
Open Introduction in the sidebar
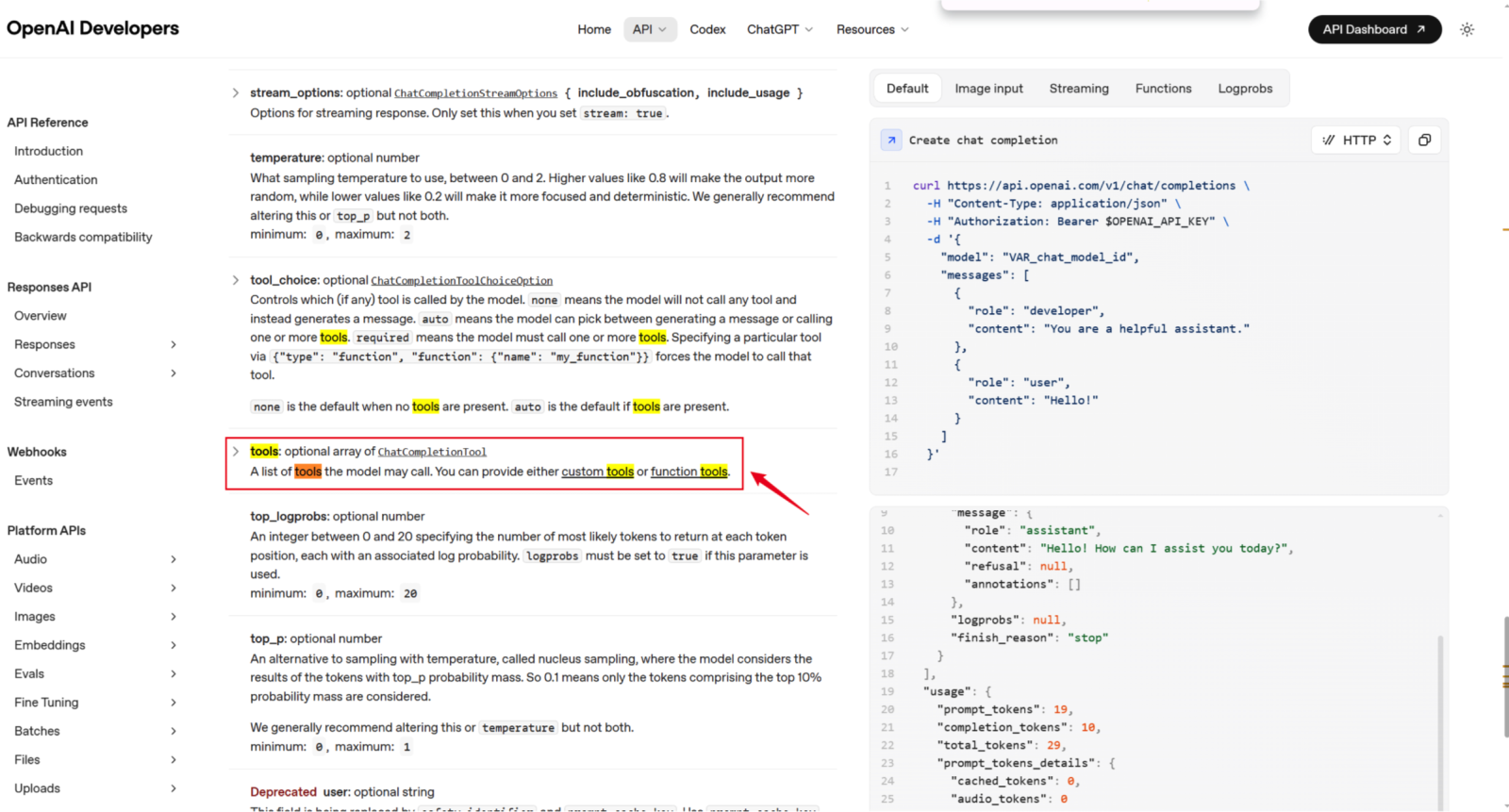point(48,151)
